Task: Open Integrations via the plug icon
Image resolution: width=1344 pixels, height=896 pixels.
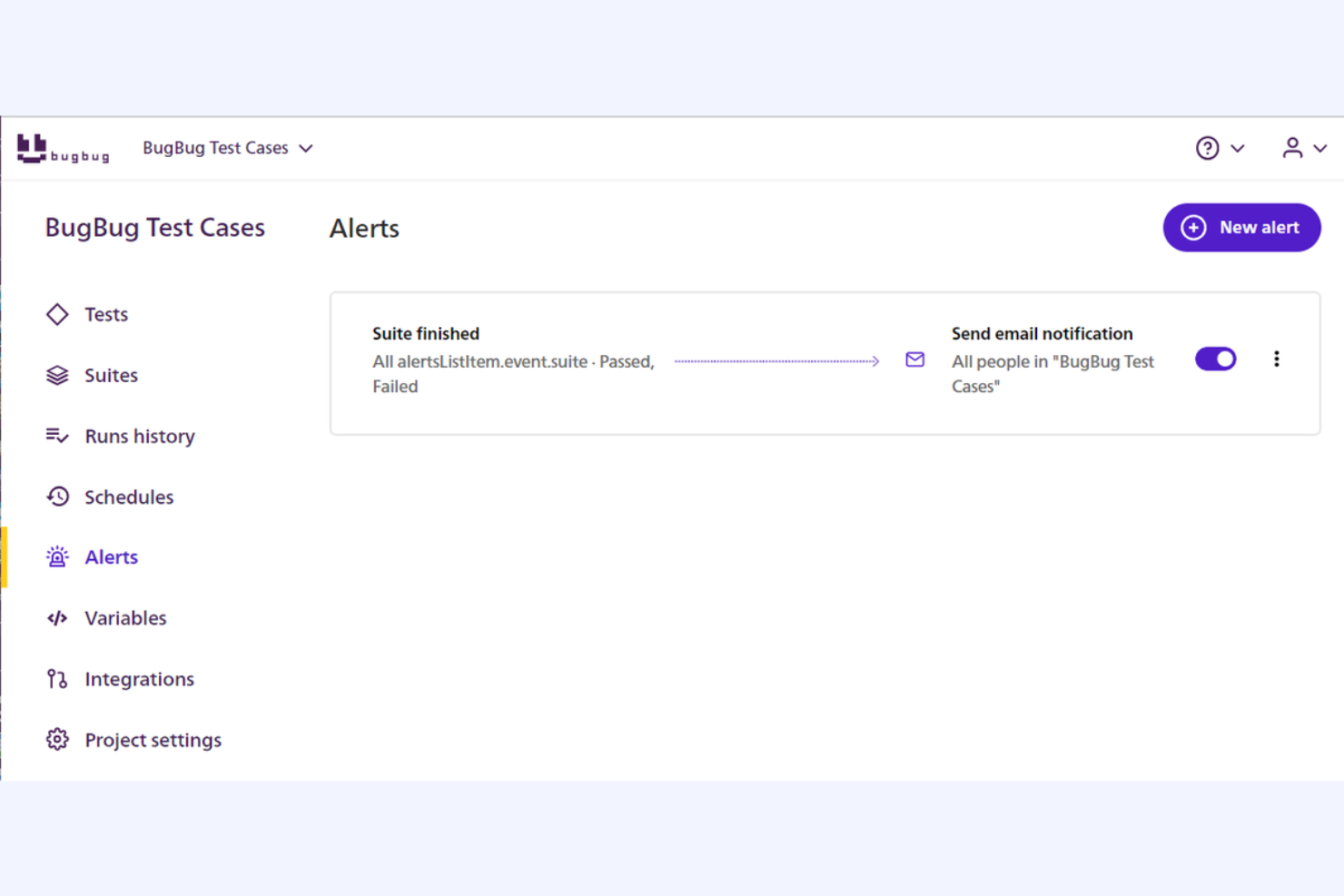Action: (55, 678)
